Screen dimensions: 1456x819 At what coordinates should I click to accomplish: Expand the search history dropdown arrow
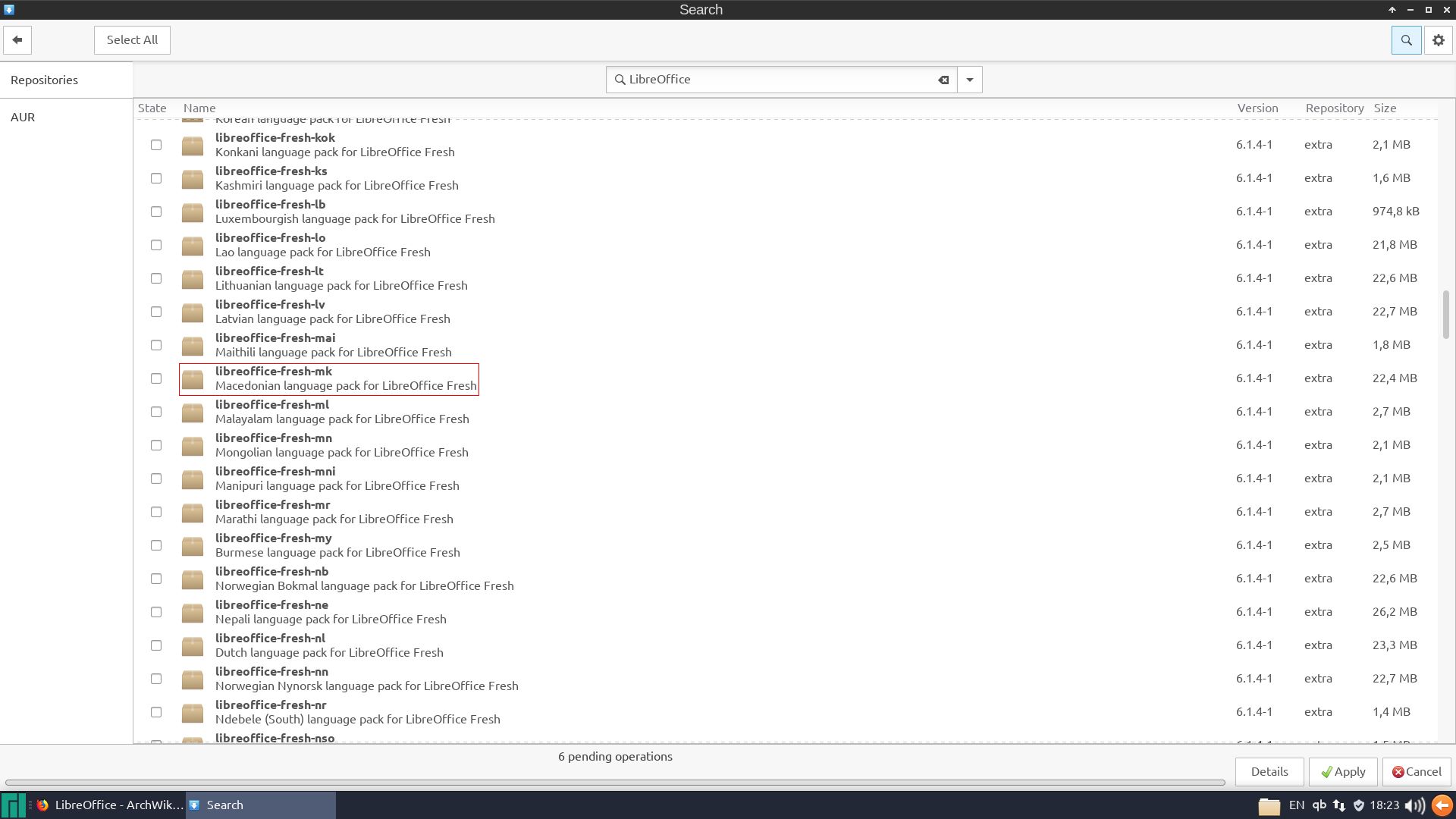(x=969, y=80)
